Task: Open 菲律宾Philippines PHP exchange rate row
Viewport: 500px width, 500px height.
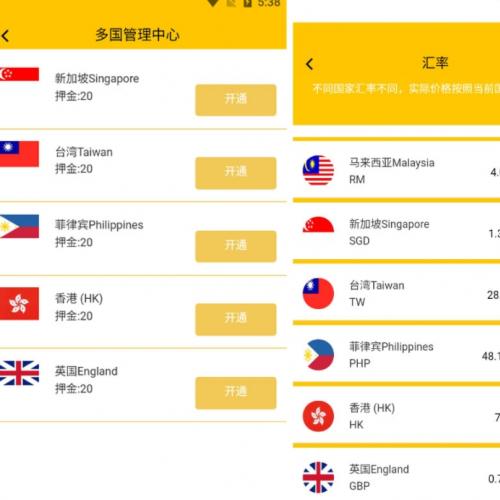Action: coord(397,354)
